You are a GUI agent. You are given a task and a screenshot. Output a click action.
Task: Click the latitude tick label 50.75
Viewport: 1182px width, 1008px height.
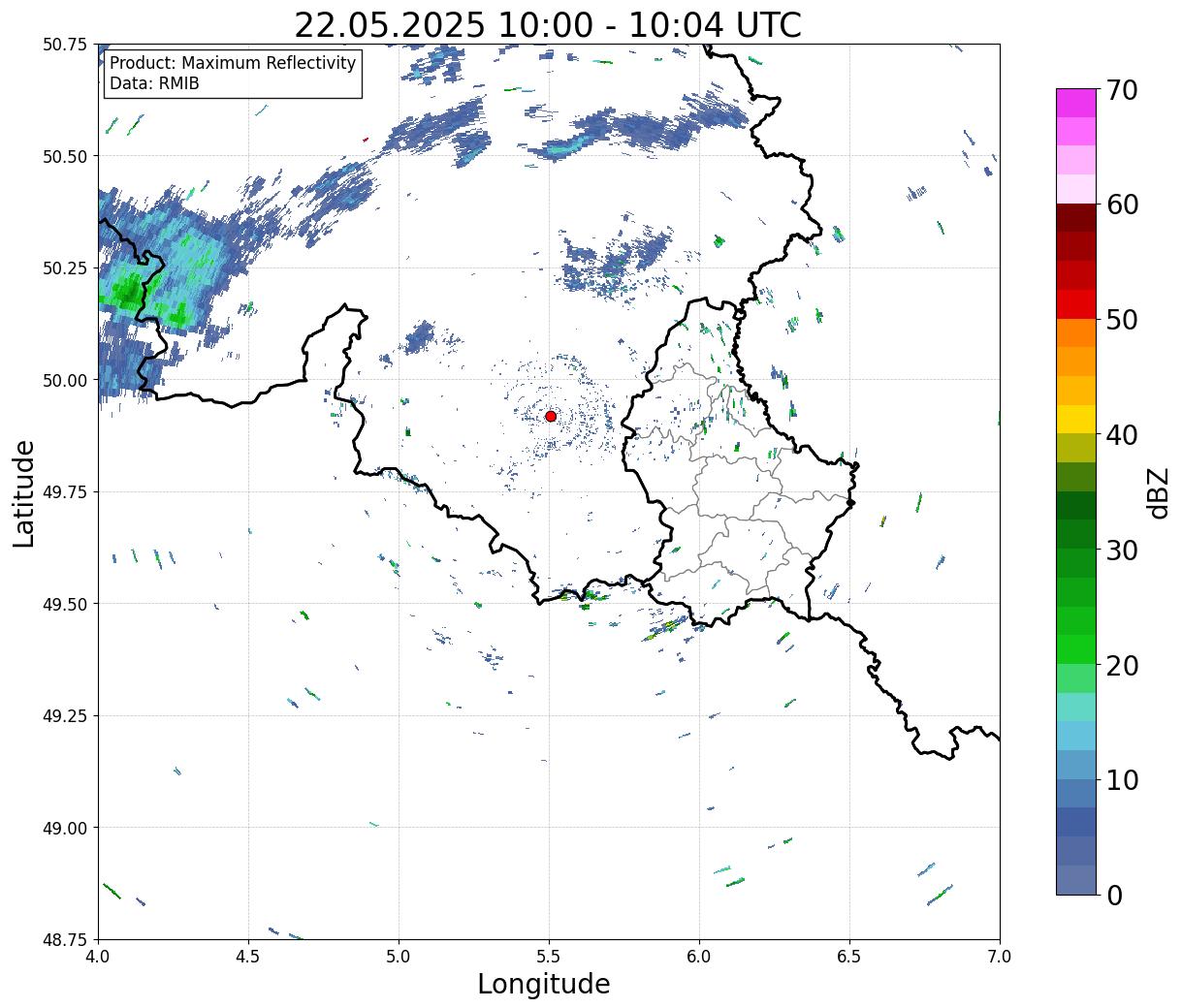click(x=65, y=45)
